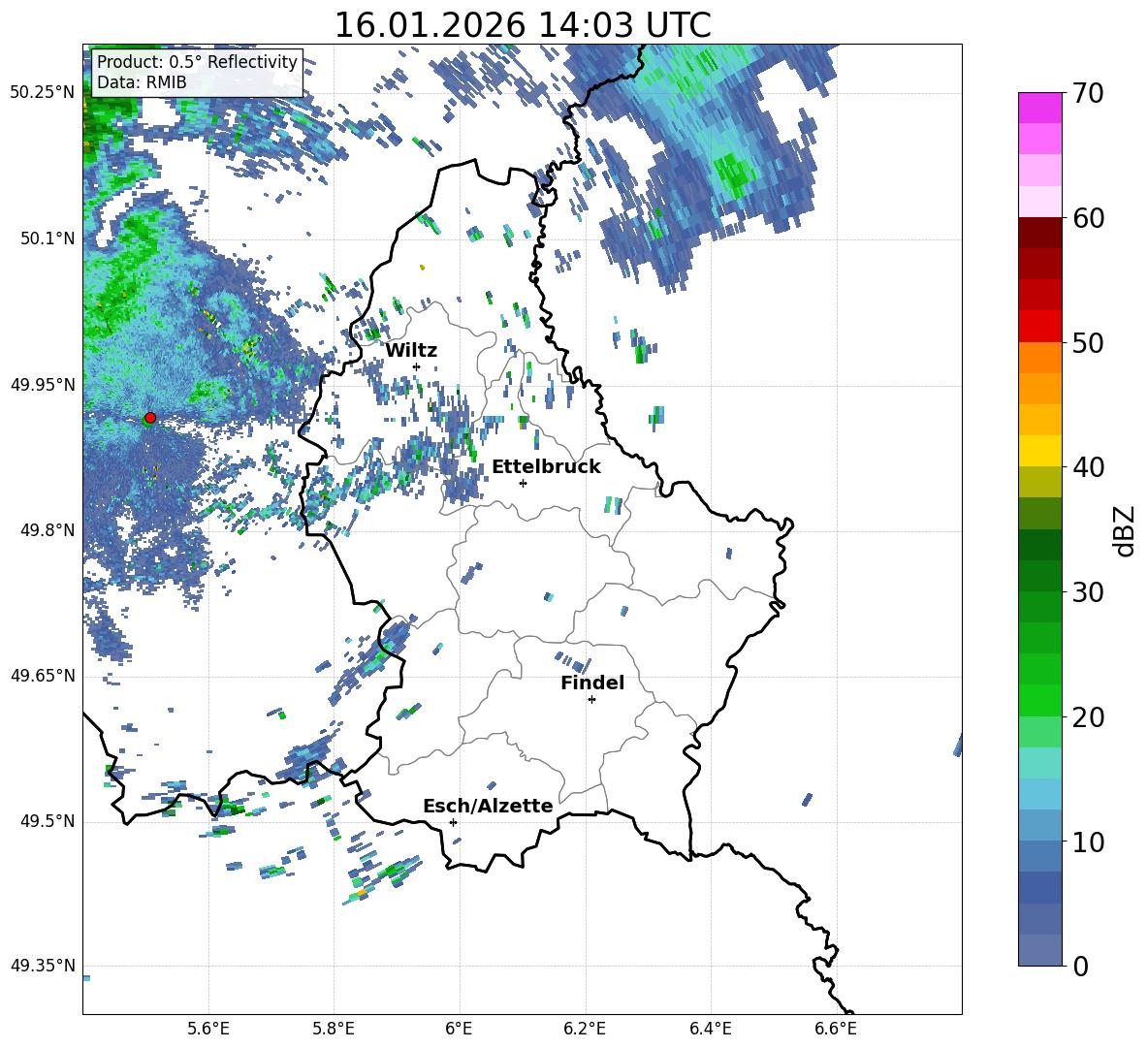
Task: Click the dBZ colorbar axis label
Action: pos(1125,530)
